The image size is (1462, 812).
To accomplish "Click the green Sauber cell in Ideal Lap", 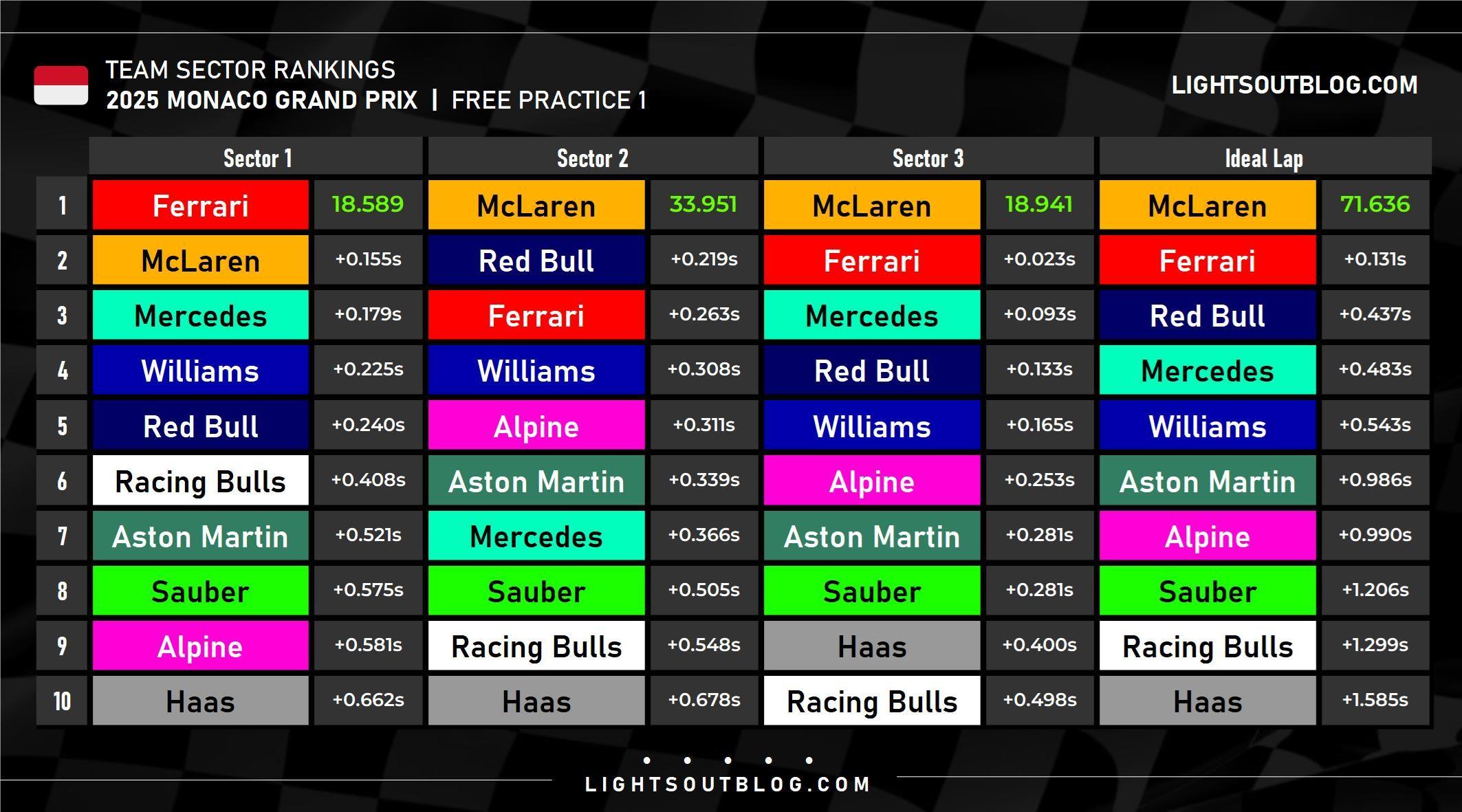I will pos(1208,591).
